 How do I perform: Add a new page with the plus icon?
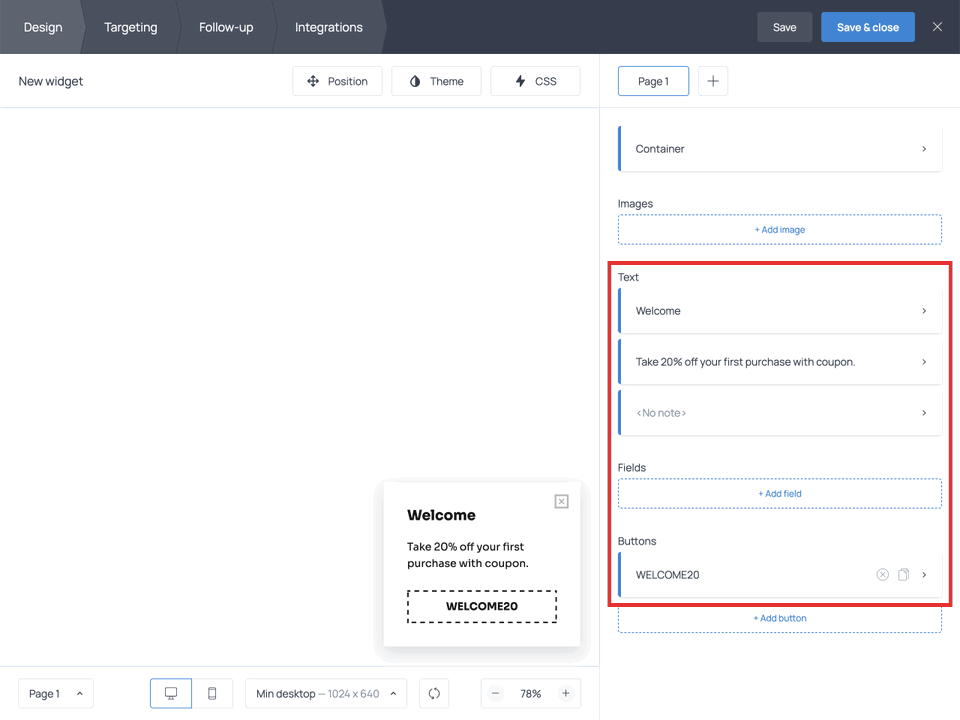coord(713,81)
